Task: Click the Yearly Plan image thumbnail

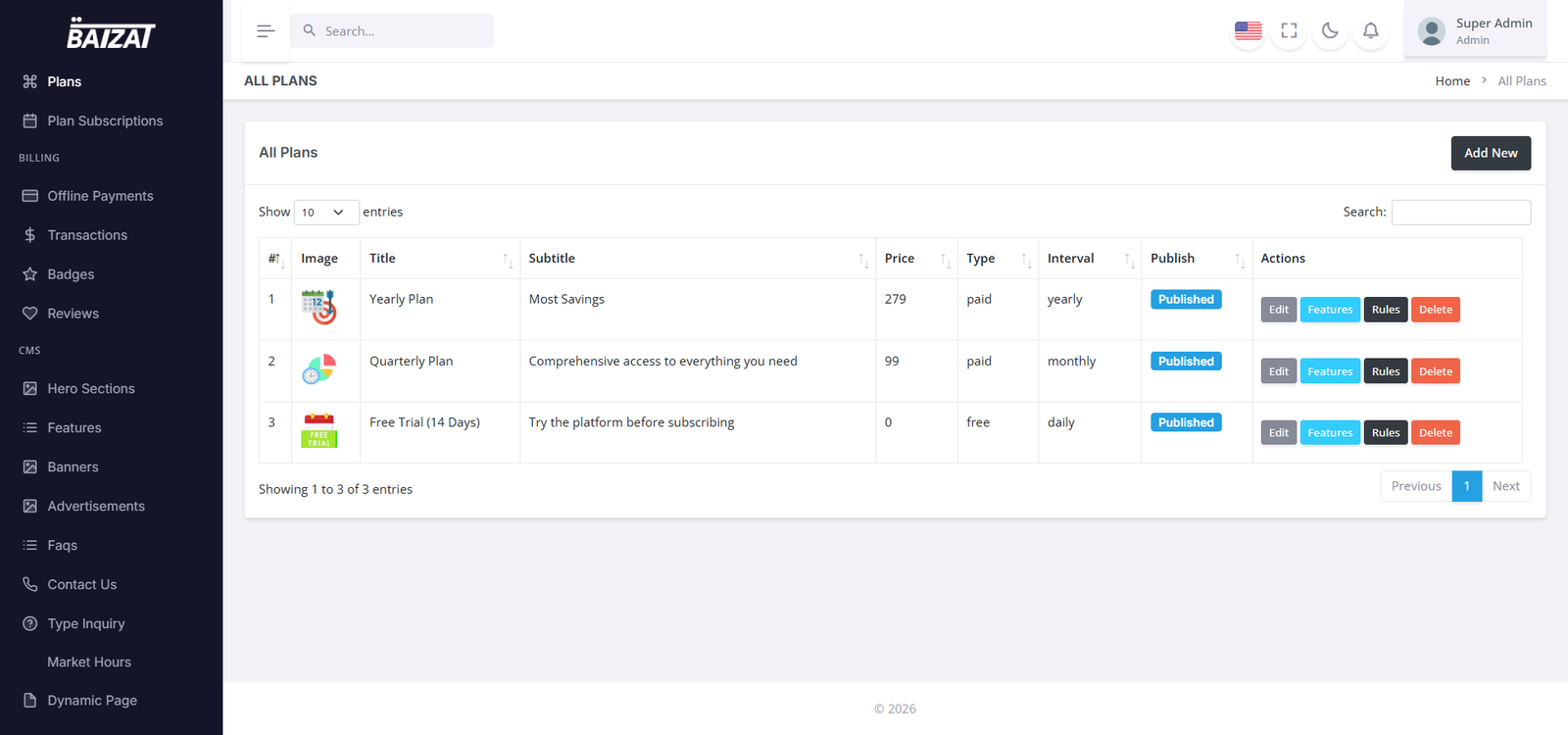Action: (318, 308)
